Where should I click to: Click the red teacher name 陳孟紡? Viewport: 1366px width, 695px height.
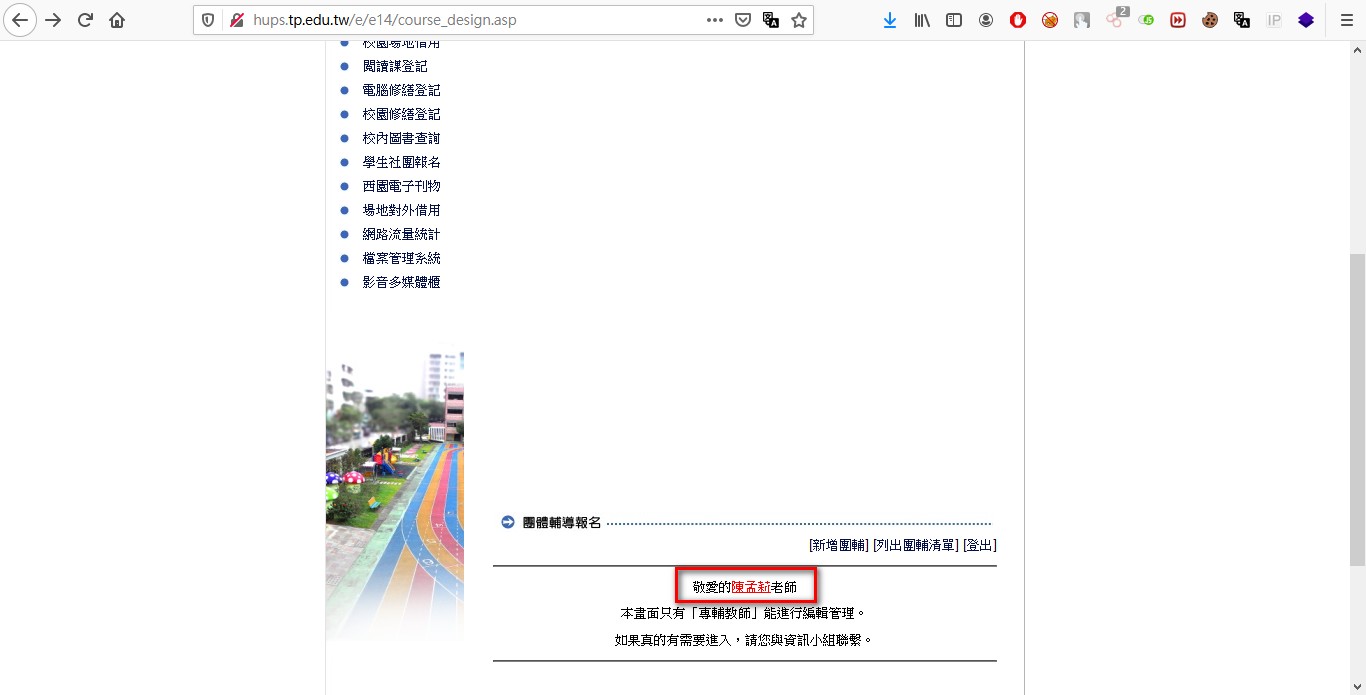pyautogui.click(x=751, y=587)
